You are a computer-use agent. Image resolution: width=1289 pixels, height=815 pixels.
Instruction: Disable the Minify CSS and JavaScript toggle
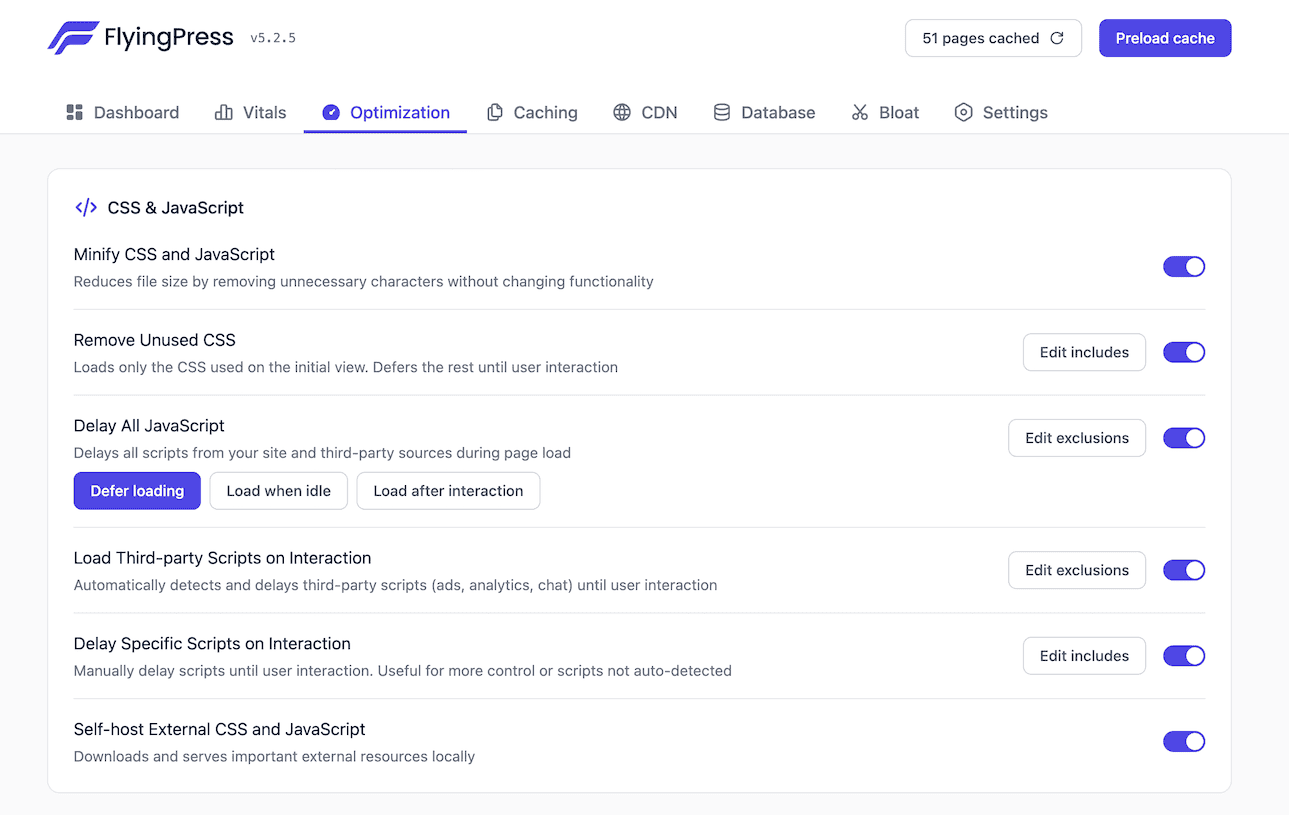(x=1184, y=266)
